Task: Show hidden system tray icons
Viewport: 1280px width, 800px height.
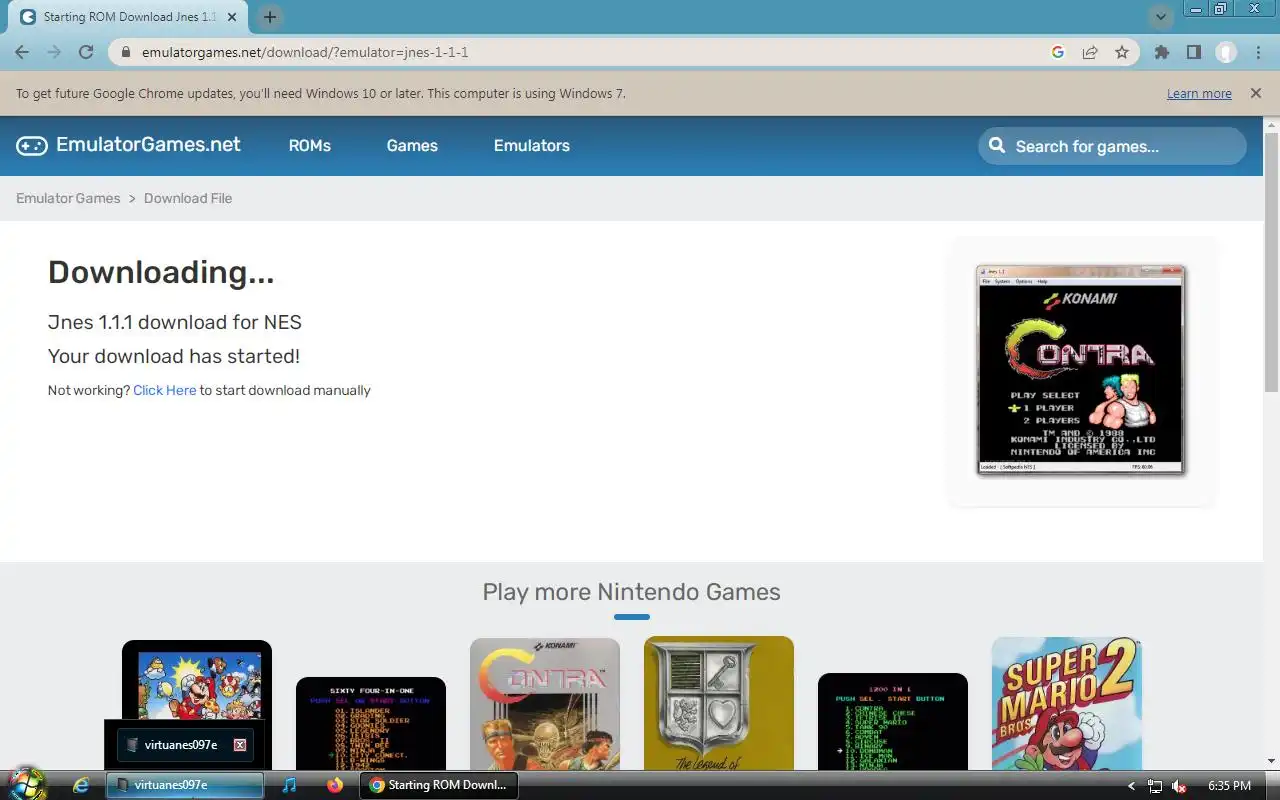Action: click(x=1131, y=786)
